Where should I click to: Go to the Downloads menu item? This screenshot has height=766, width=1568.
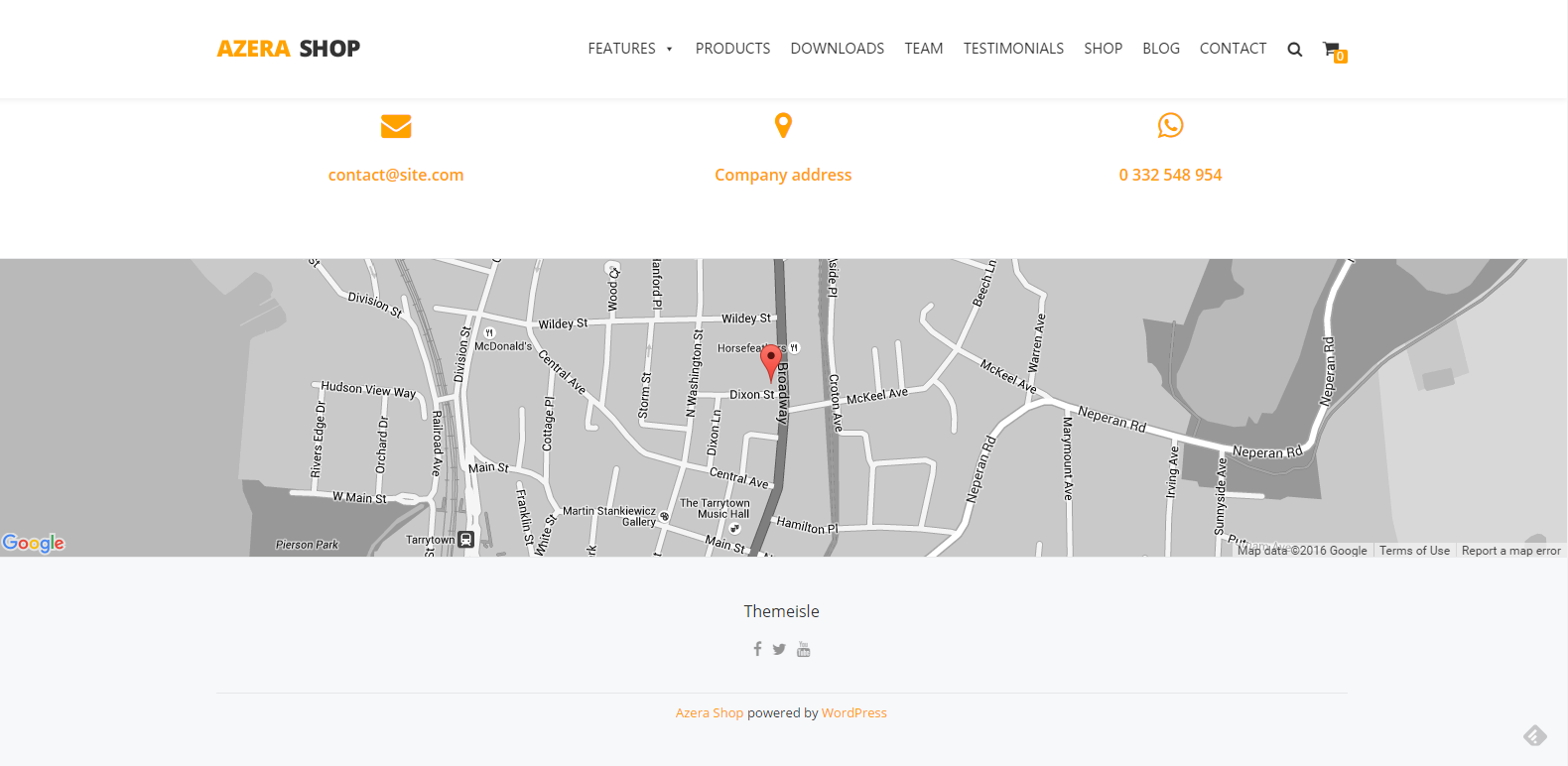pos(837,49)
